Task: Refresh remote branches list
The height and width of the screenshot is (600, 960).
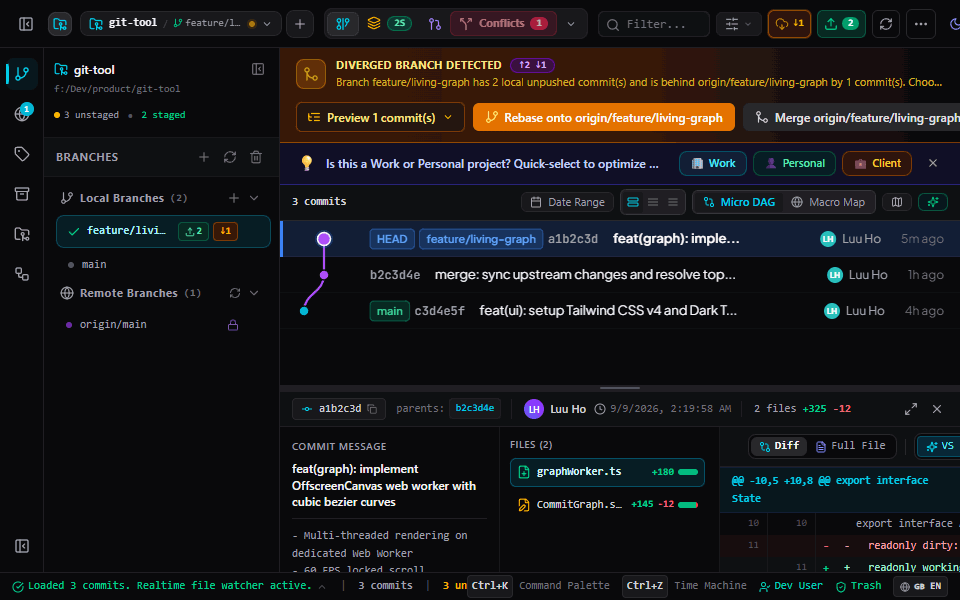Action: (x=235, y=293)
